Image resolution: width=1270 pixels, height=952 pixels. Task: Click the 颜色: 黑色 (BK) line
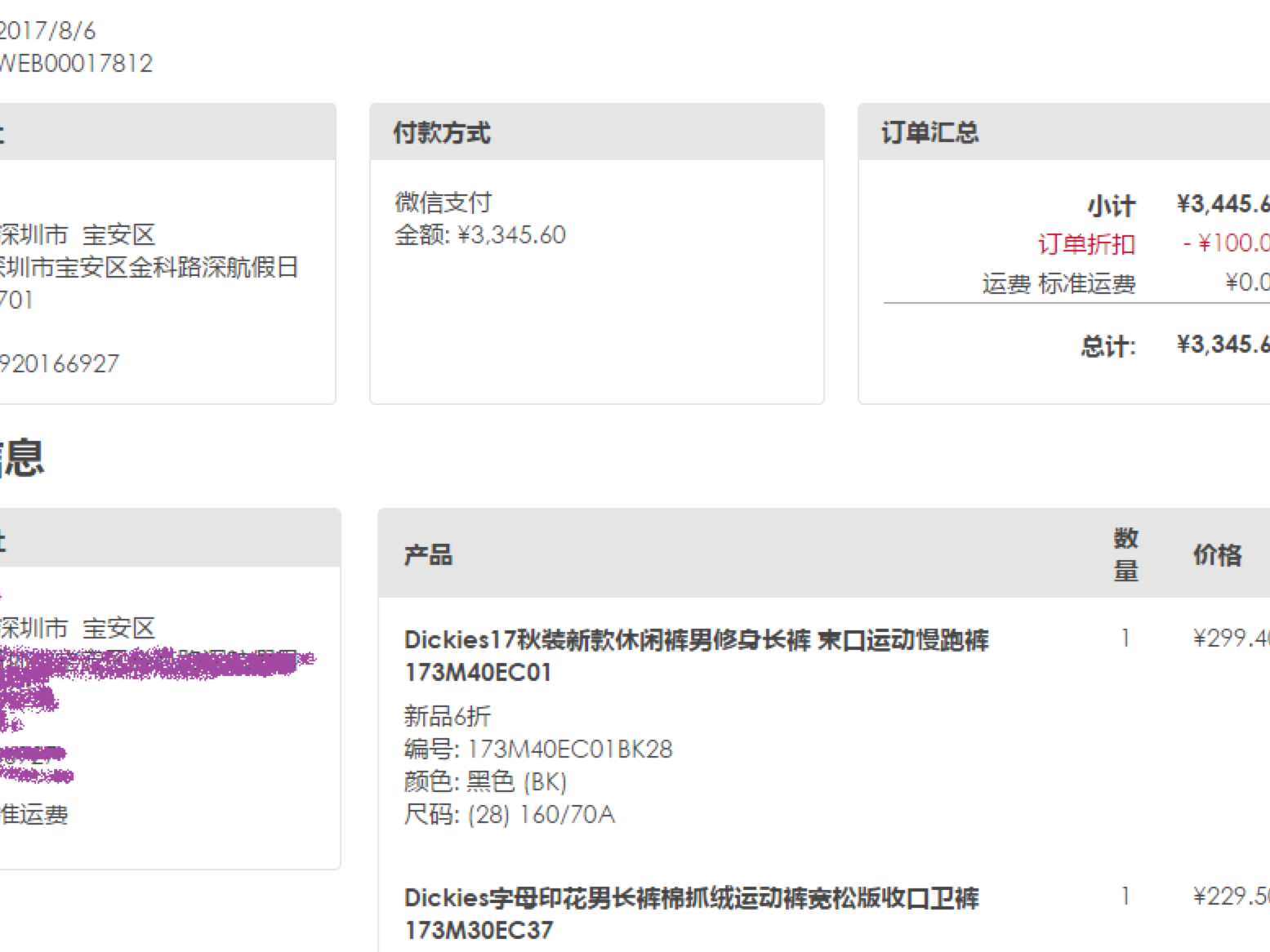click(x=485, y=782)
